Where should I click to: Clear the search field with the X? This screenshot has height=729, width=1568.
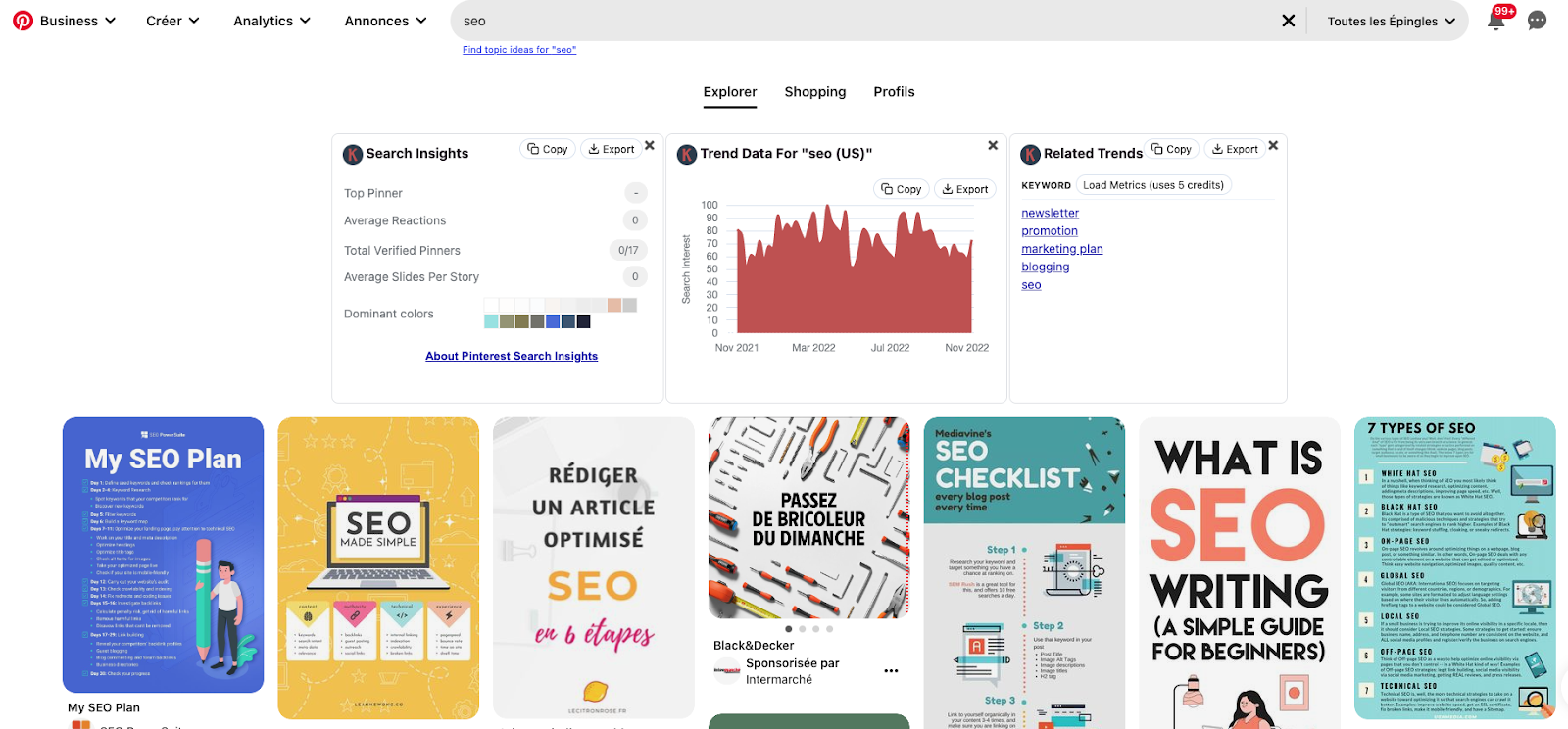(1289, 21)
